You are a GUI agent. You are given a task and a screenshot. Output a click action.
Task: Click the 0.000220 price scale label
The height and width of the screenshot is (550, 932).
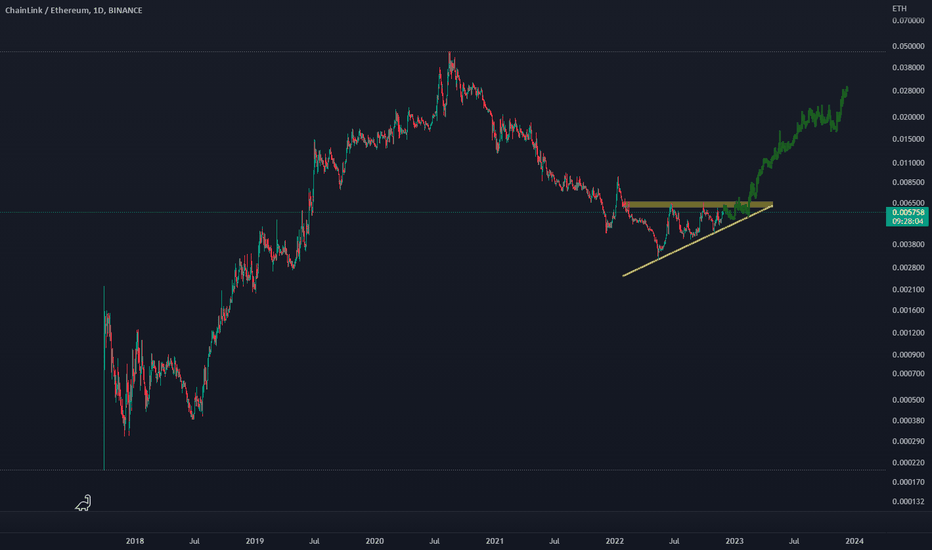pyautogui.click(x=908, y=463)
